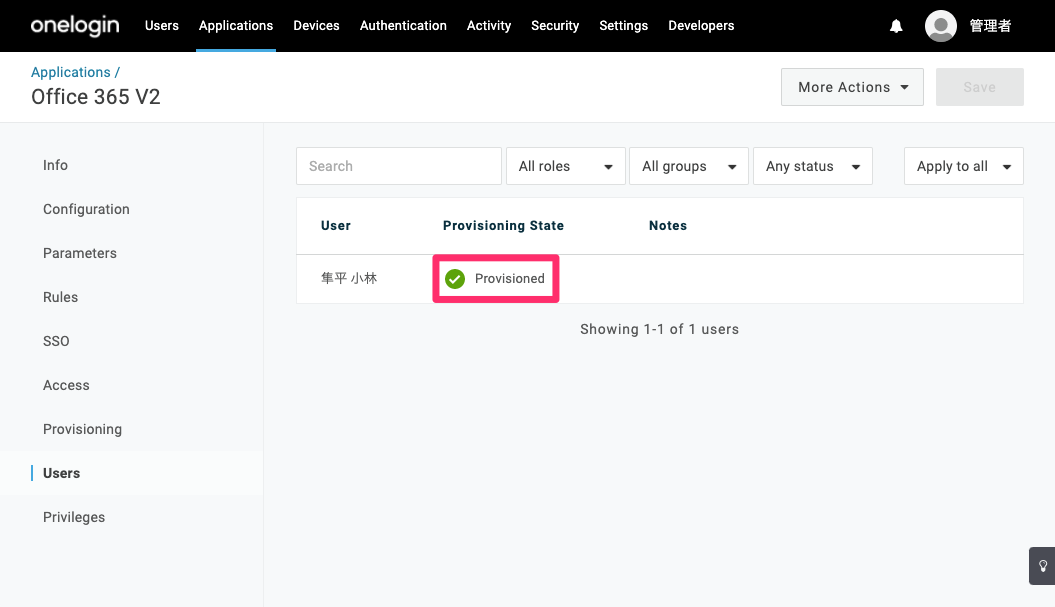Click the User column header
Viewport: 1055px width, 607px height.
336,225
